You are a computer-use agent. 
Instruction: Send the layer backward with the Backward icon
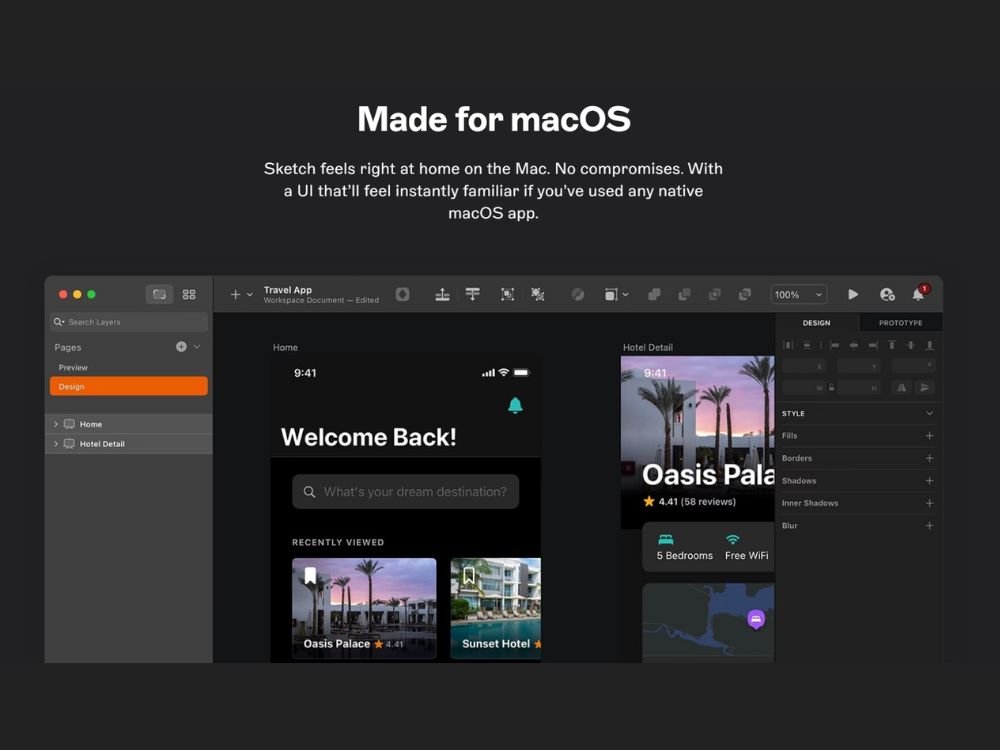pos(473,294)
